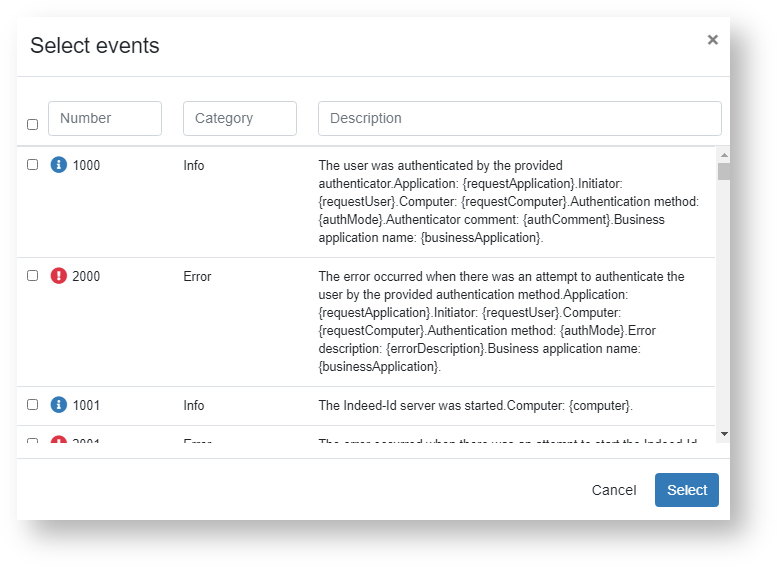778x568 pixels.
Task: Focus the Category filter input
Action: pyautogui.click(x=240, y=118)
